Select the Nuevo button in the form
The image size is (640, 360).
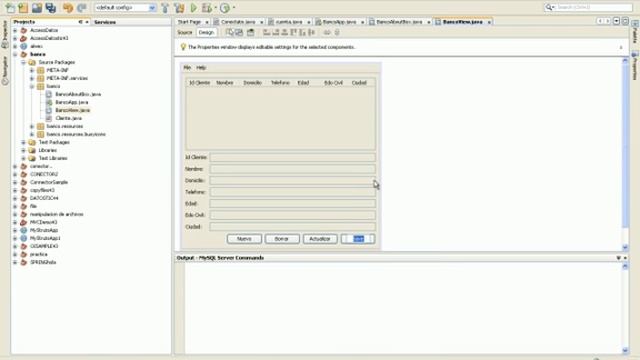click(x=244, y=239)
